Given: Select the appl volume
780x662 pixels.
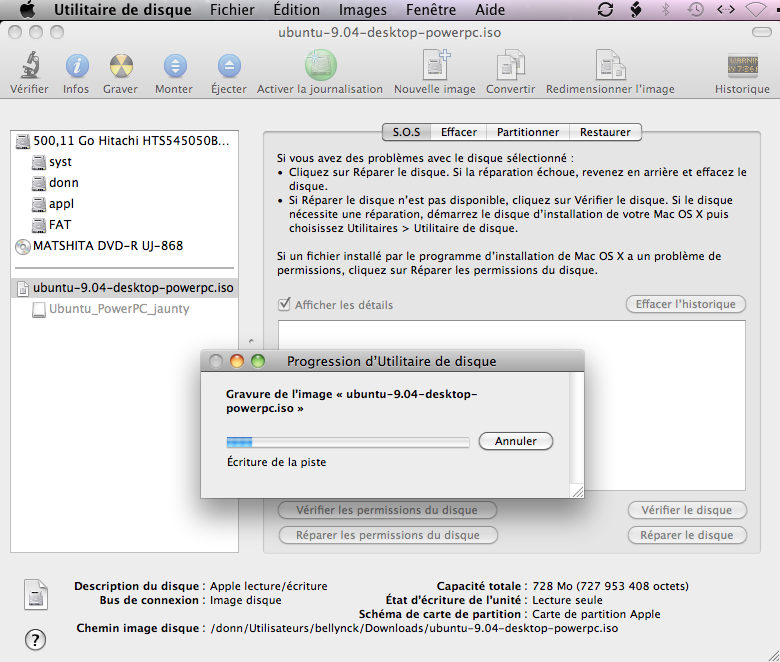Looking at the screenshot, I should pos(124,204).
